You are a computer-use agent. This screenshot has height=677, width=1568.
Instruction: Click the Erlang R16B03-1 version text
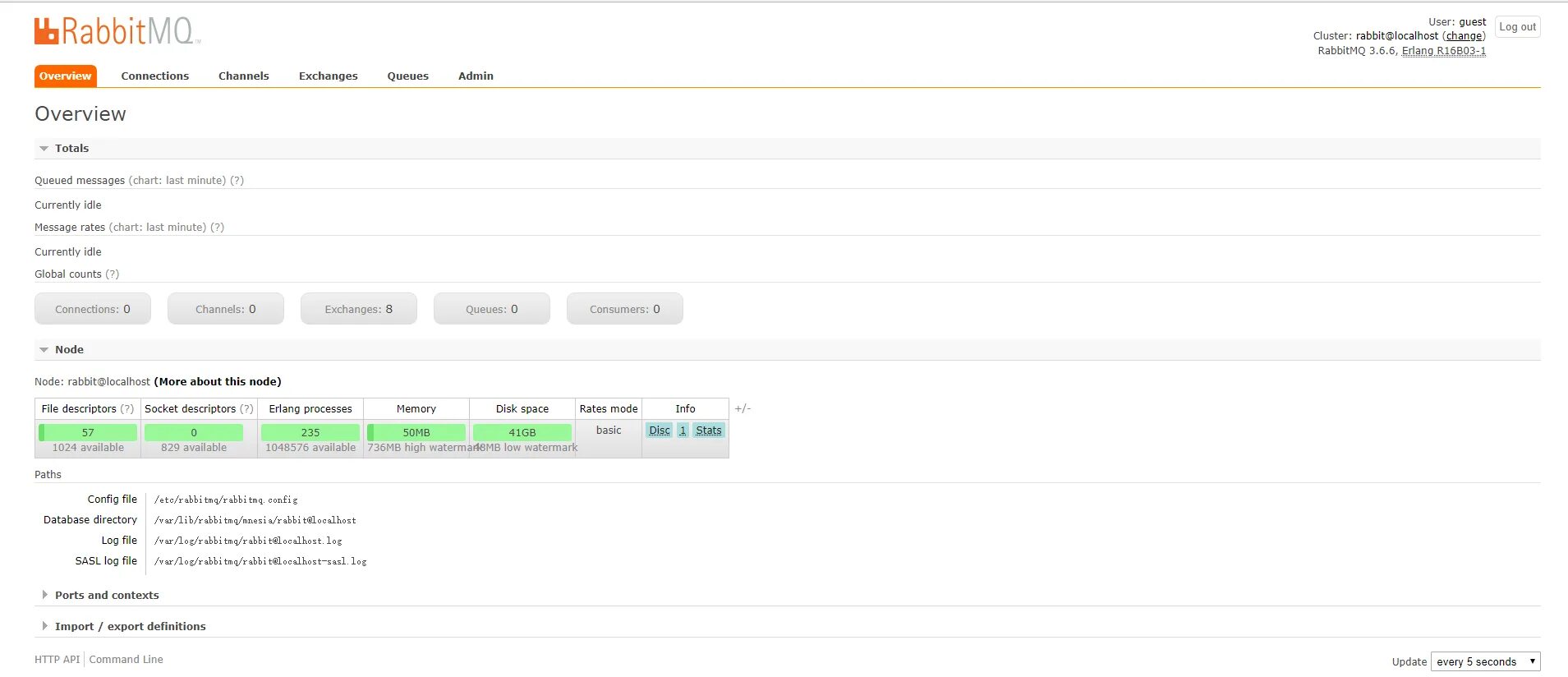(x=1443, y=51)
